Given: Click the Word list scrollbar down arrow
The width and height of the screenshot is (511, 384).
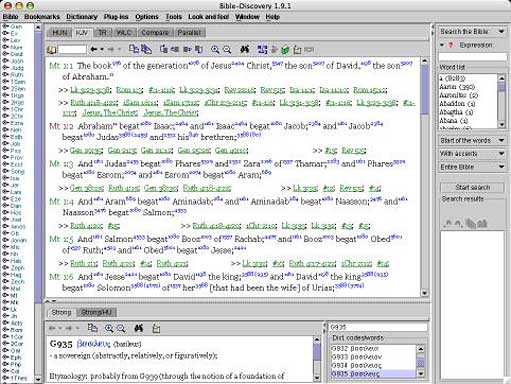Looking at the screenshot, I should 502,125.
